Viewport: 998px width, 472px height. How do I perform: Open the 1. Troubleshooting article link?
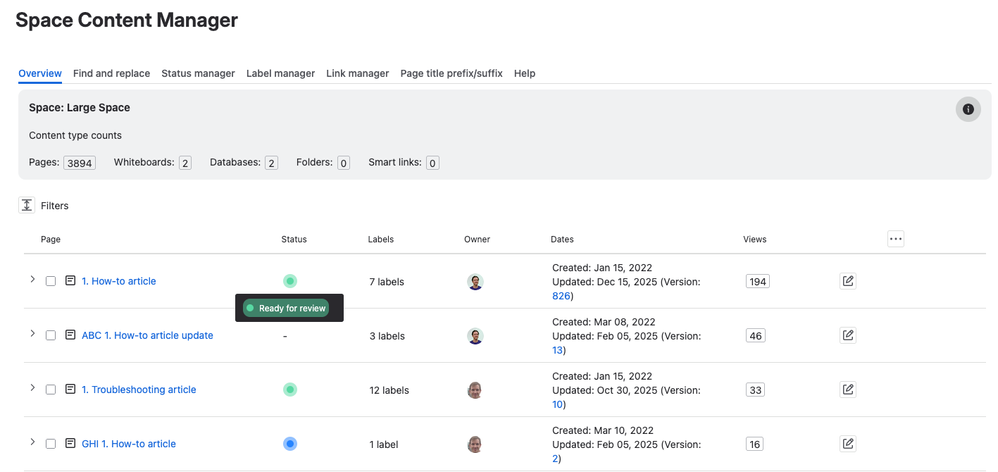pyautogui.click(x=139, y=389)
